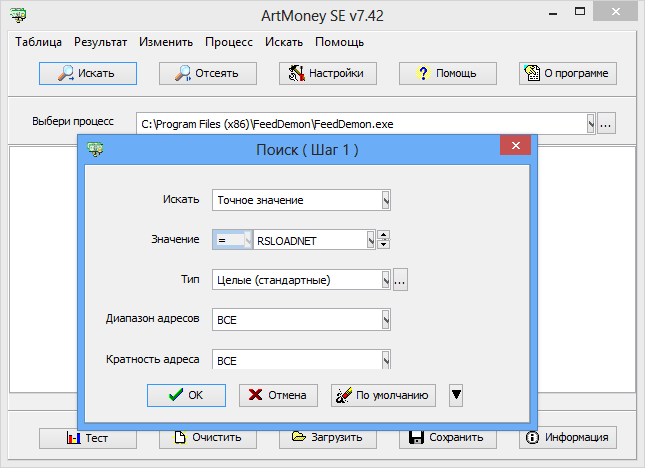Screen dimensions: 645x468
Task: Click the Очистить clear button
Action: tap(208, 438)
